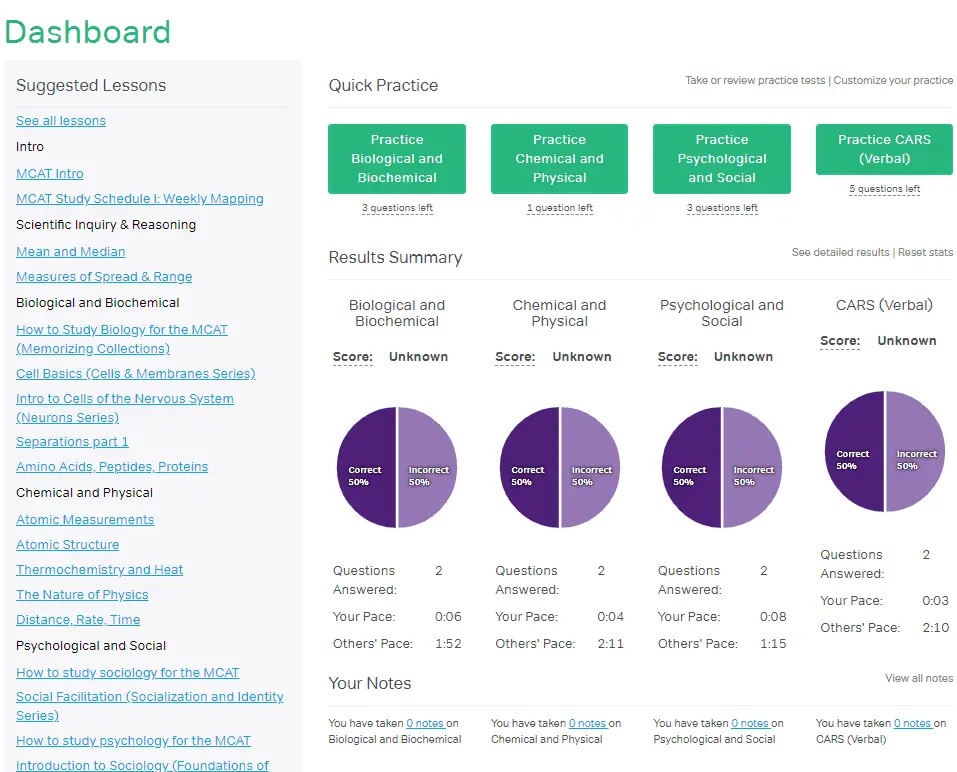Open Mean and Median lesson
The height and width of the screenshot is (772, 957).
click(x=71, y=251)
